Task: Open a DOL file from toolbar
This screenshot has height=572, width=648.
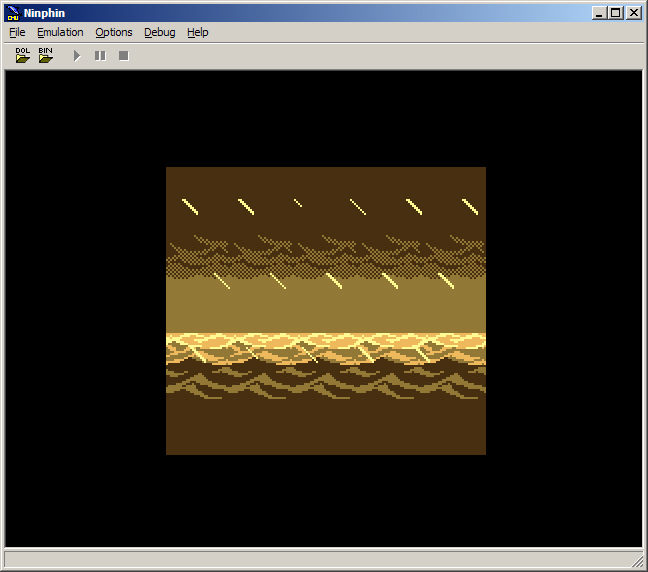Action: [23, 55]
